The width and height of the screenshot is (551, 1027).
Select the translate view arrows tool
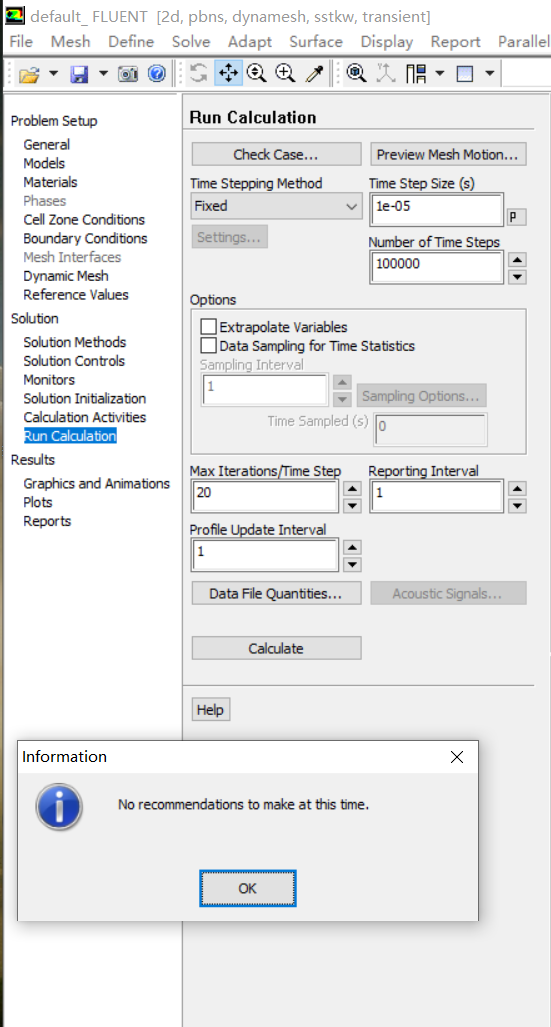point(228,73)
